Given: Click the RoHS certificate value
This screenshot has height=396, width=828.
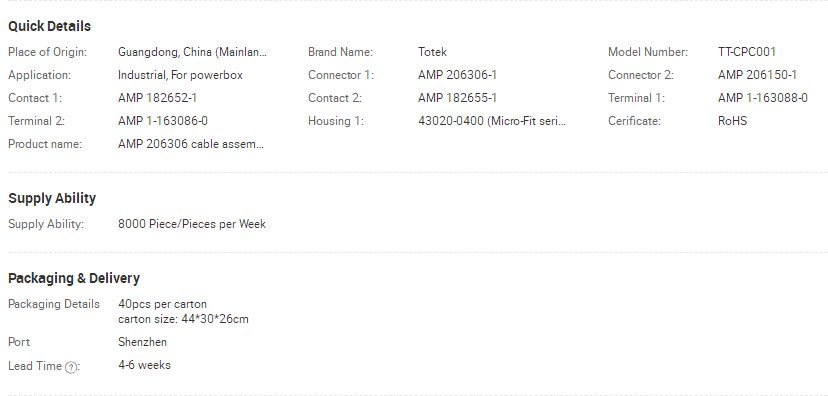Looking at the screenshot, I should [732, 121].
